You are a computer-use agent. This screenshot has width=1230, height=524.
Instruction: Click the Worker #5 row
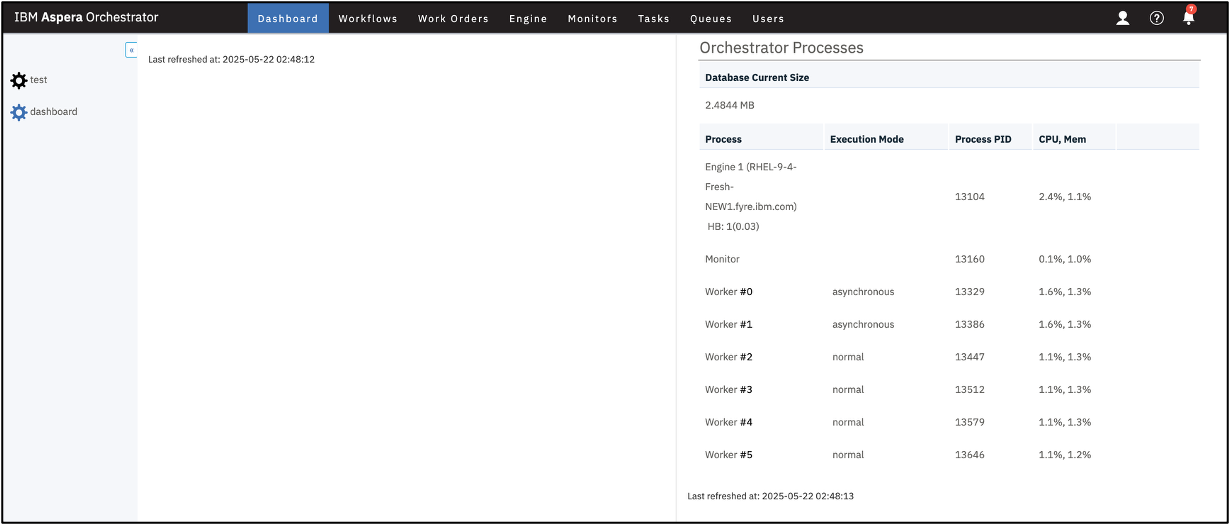(949, 454)
